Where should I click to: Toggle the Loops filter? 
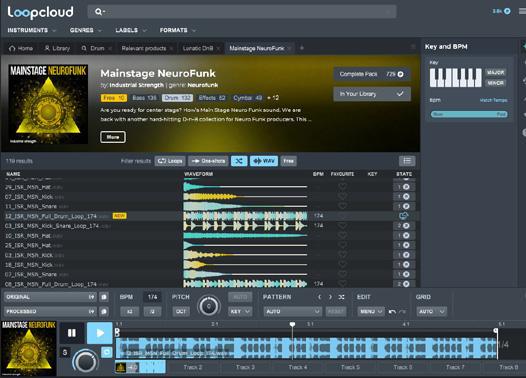coord(170,161)
